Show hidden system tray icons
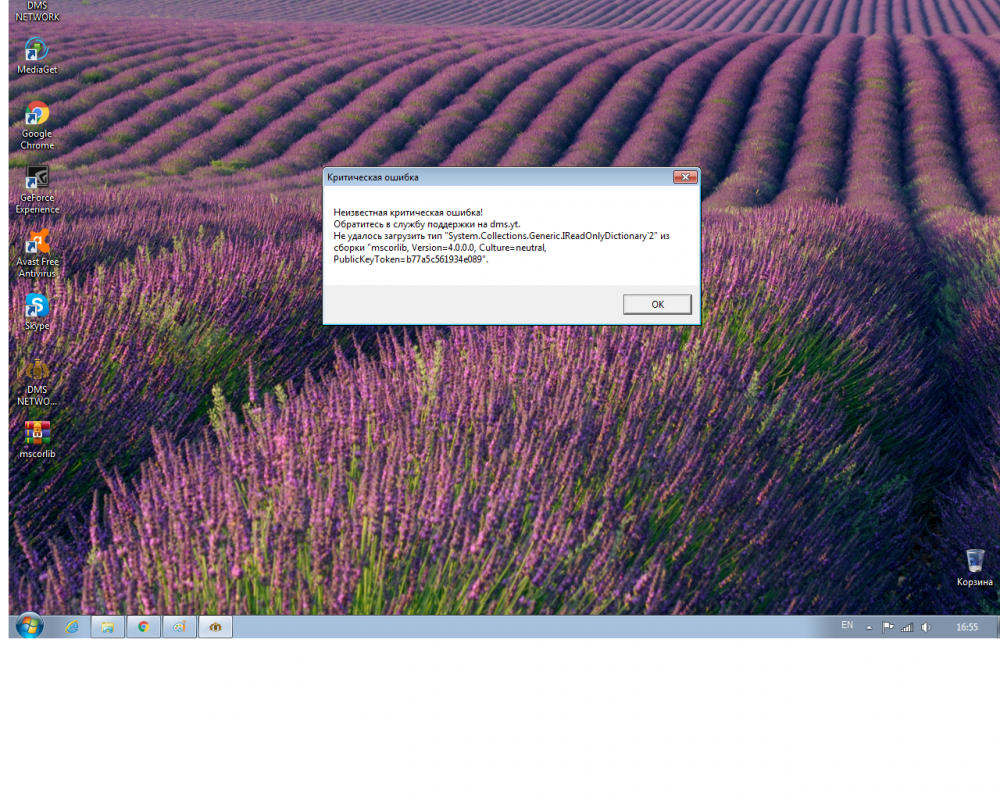Viewport: 1000px width, 800px height. coord(869,627)
